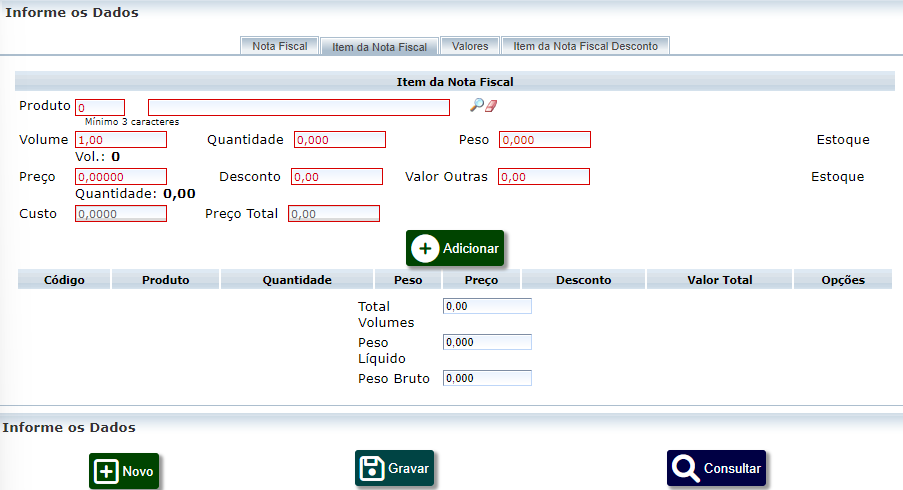Click the Total Volumes field

tap(487, 306)
